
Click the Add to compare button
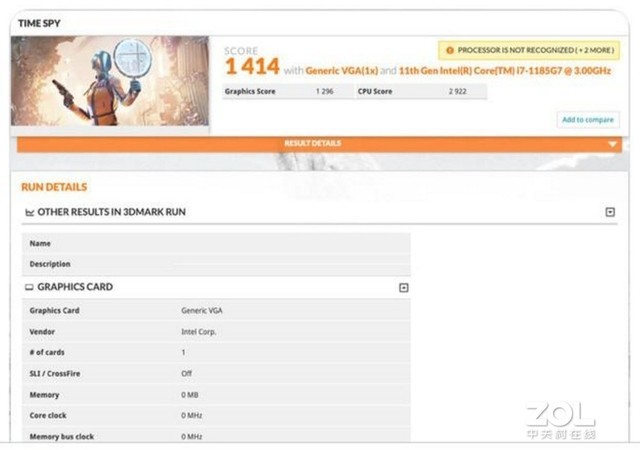pyautogui.click(x=588, y=120)
